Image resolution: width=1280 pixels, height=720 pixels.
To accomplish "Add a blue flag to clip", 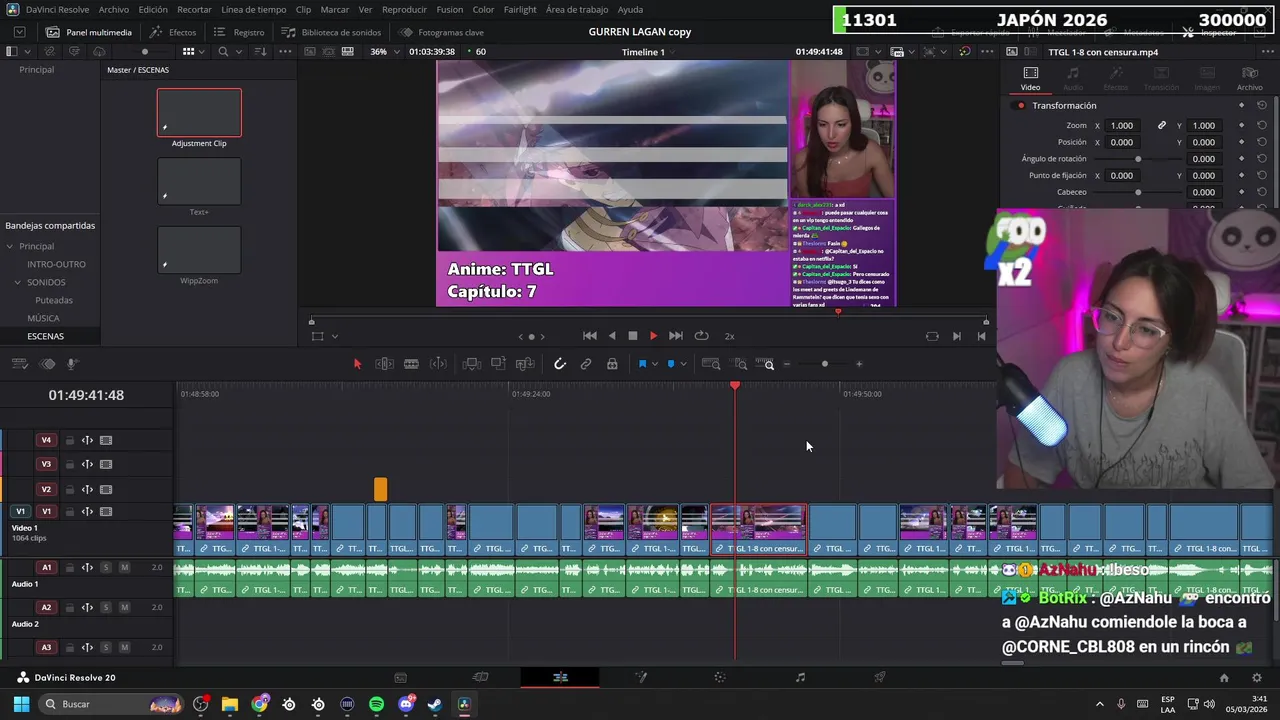I will point(642,364).
